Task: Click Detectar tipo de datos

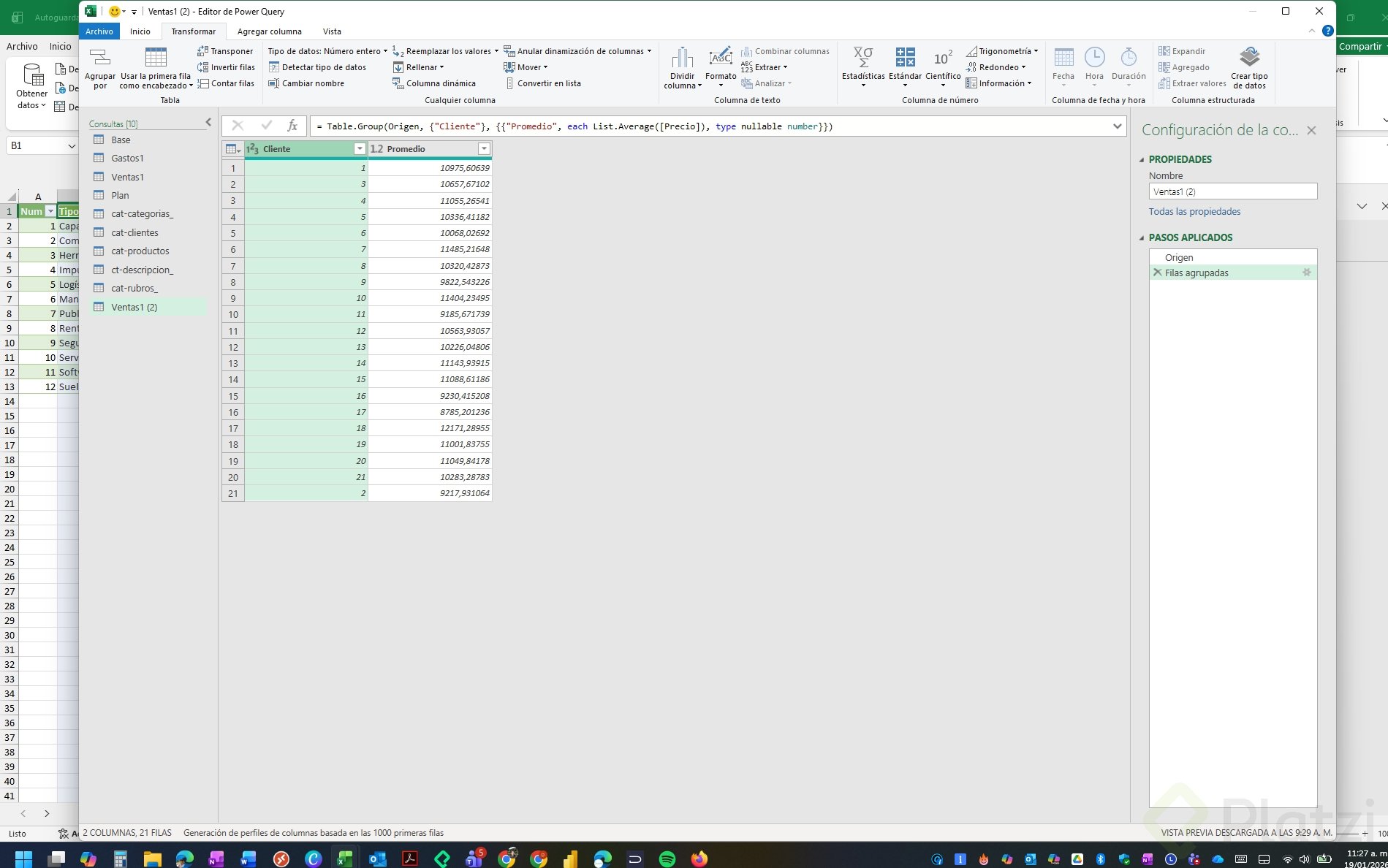Action: (x=317, y=67)
